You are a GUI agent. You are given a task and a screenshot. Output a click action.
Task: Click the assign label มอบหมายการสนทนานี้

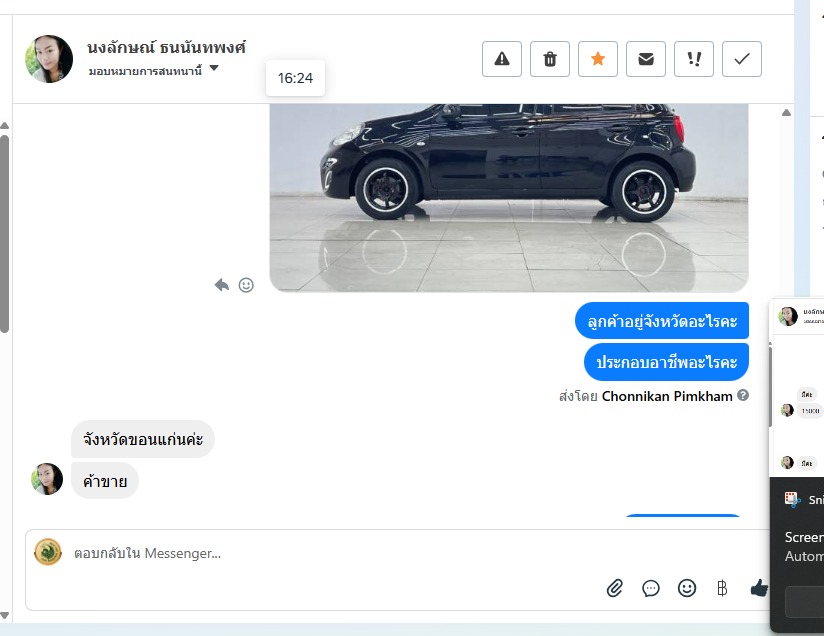pos(145,71)
